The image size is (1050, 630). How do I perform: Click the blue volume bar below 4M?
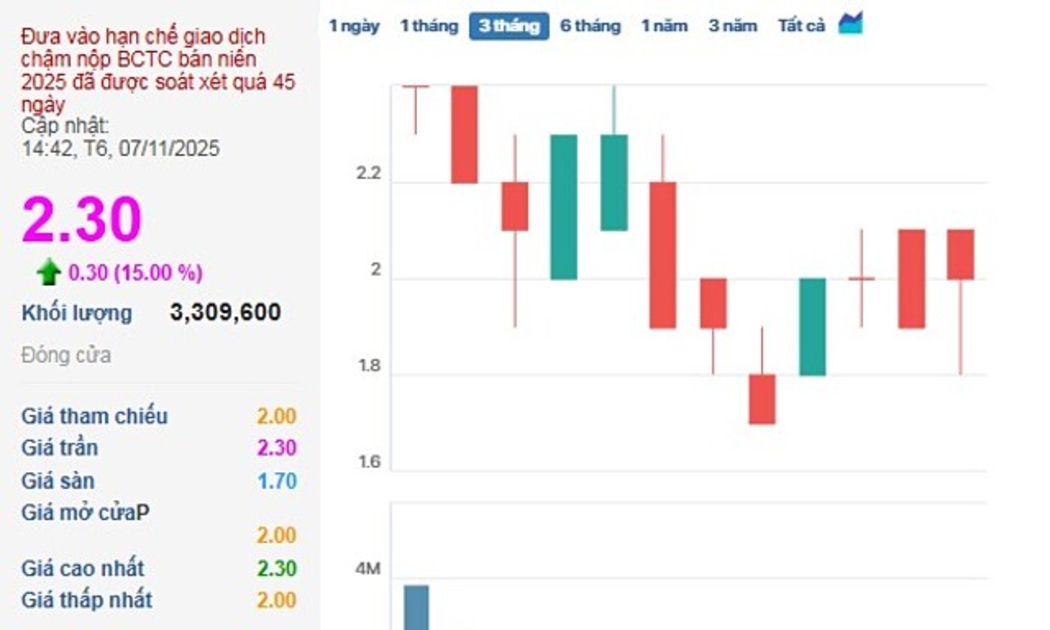[x=416, y=606]
